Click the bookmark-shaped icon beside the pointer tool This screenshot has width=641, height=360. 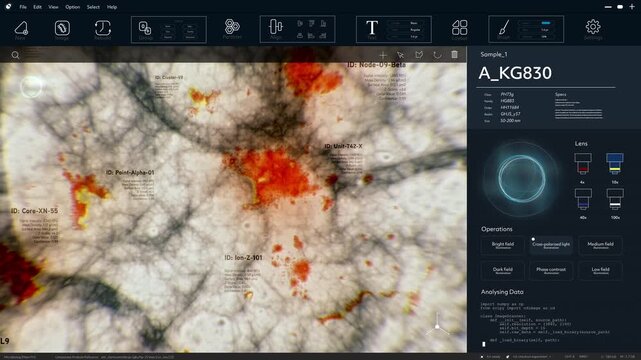[419, 55]
